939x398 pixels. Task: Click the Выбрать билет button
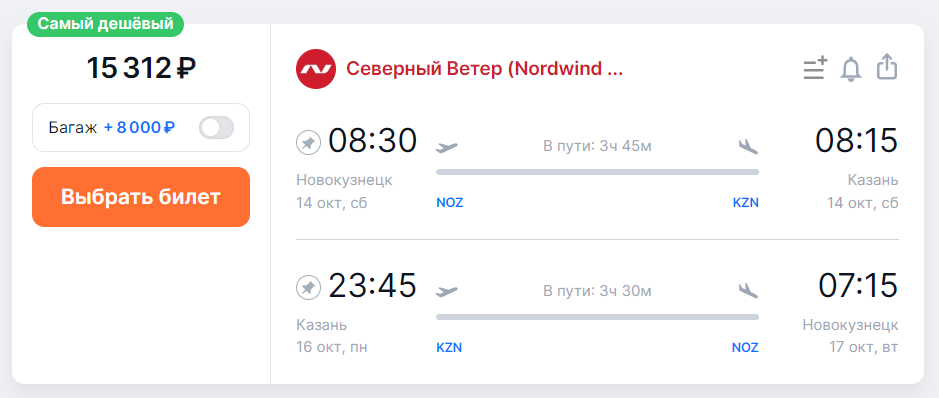pos(141,197)
